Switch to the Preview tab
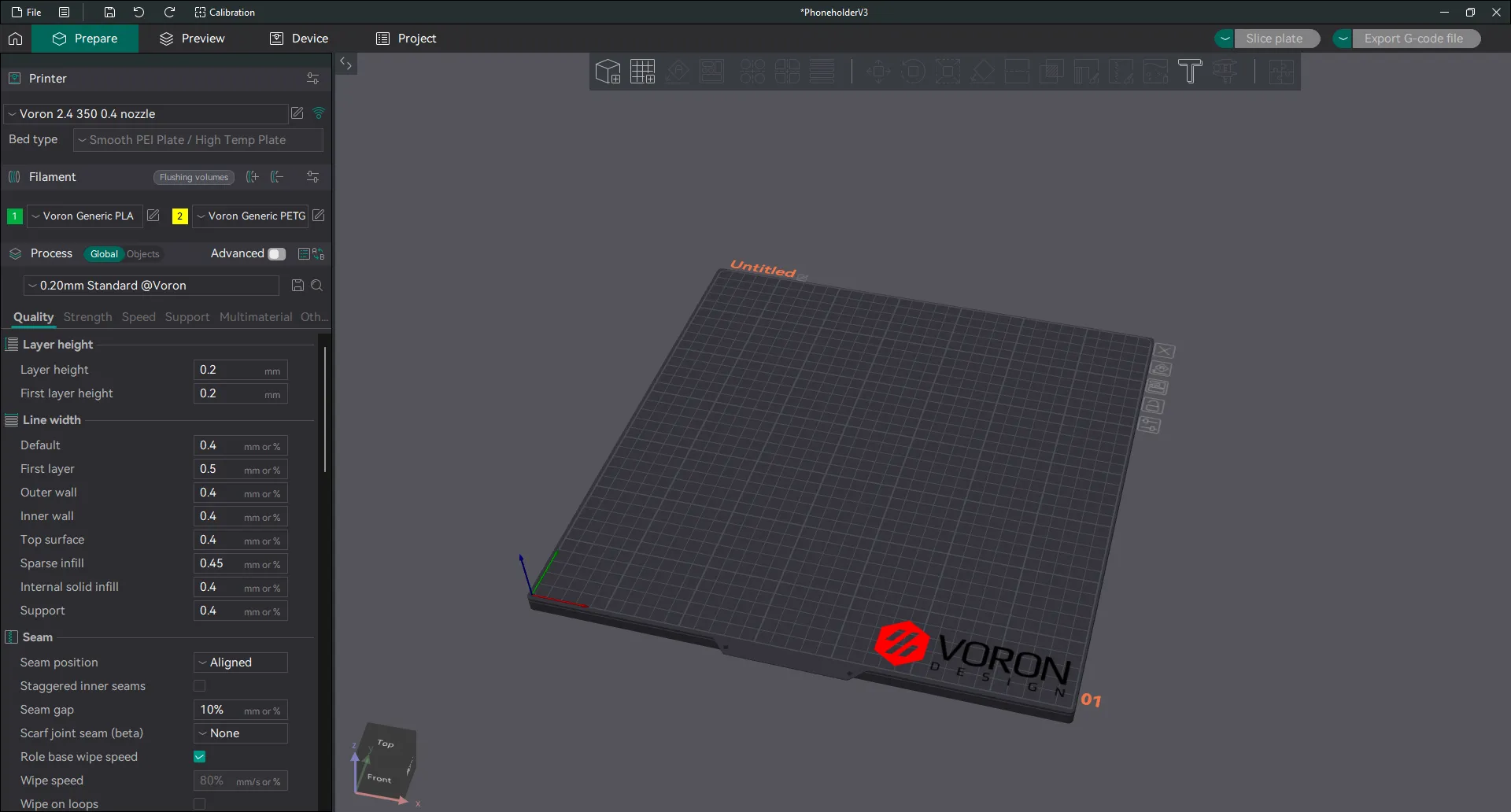 (x=192, y=39)
